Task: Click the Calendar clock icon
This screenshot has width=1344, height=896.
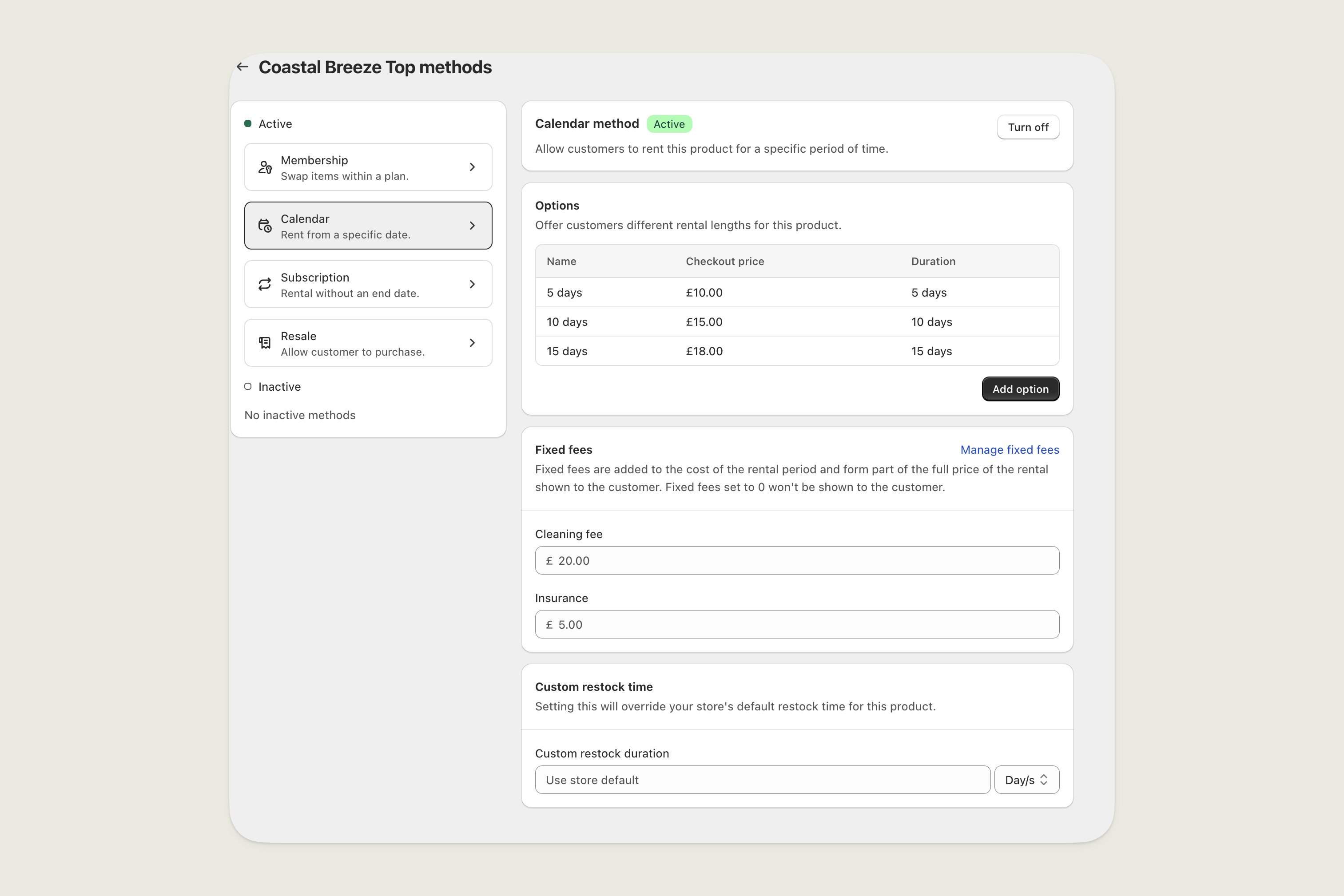Action: tap(265, 226)
